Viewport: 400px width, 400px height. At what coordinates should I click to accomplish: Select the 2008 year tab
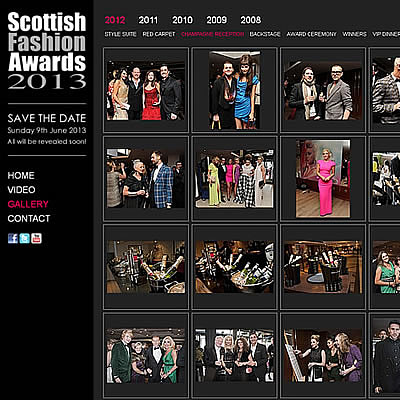click(250, 20)
